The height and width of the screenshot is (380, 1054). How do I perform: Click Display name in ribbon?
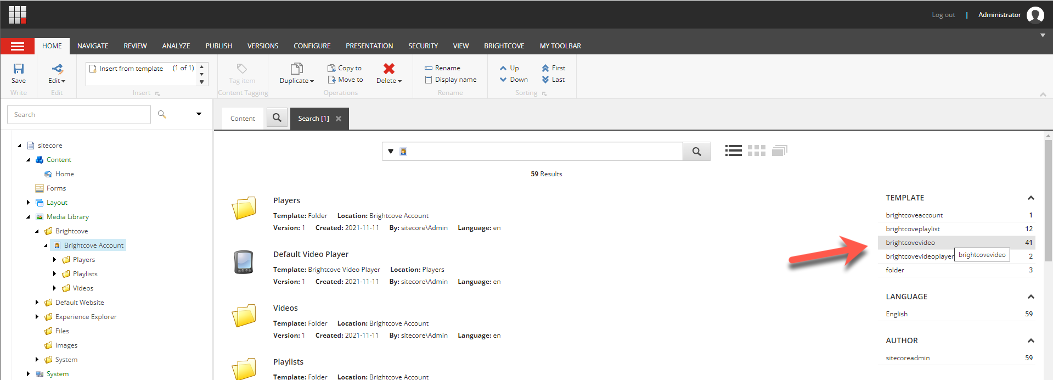pyautogui.click(x=451, y=79)
